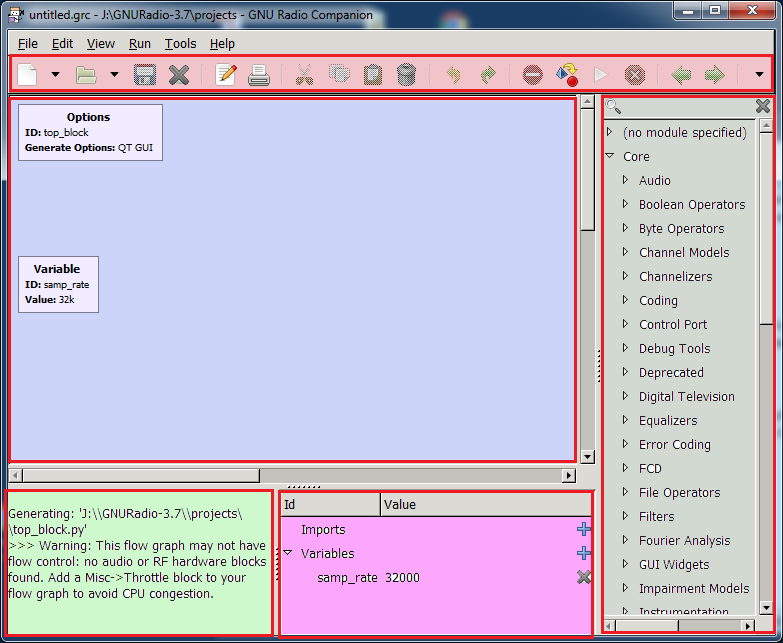Select Deprecated in block tree
Image resolution: width=783 pixels, height=643 pixels.
coord(671,372)
